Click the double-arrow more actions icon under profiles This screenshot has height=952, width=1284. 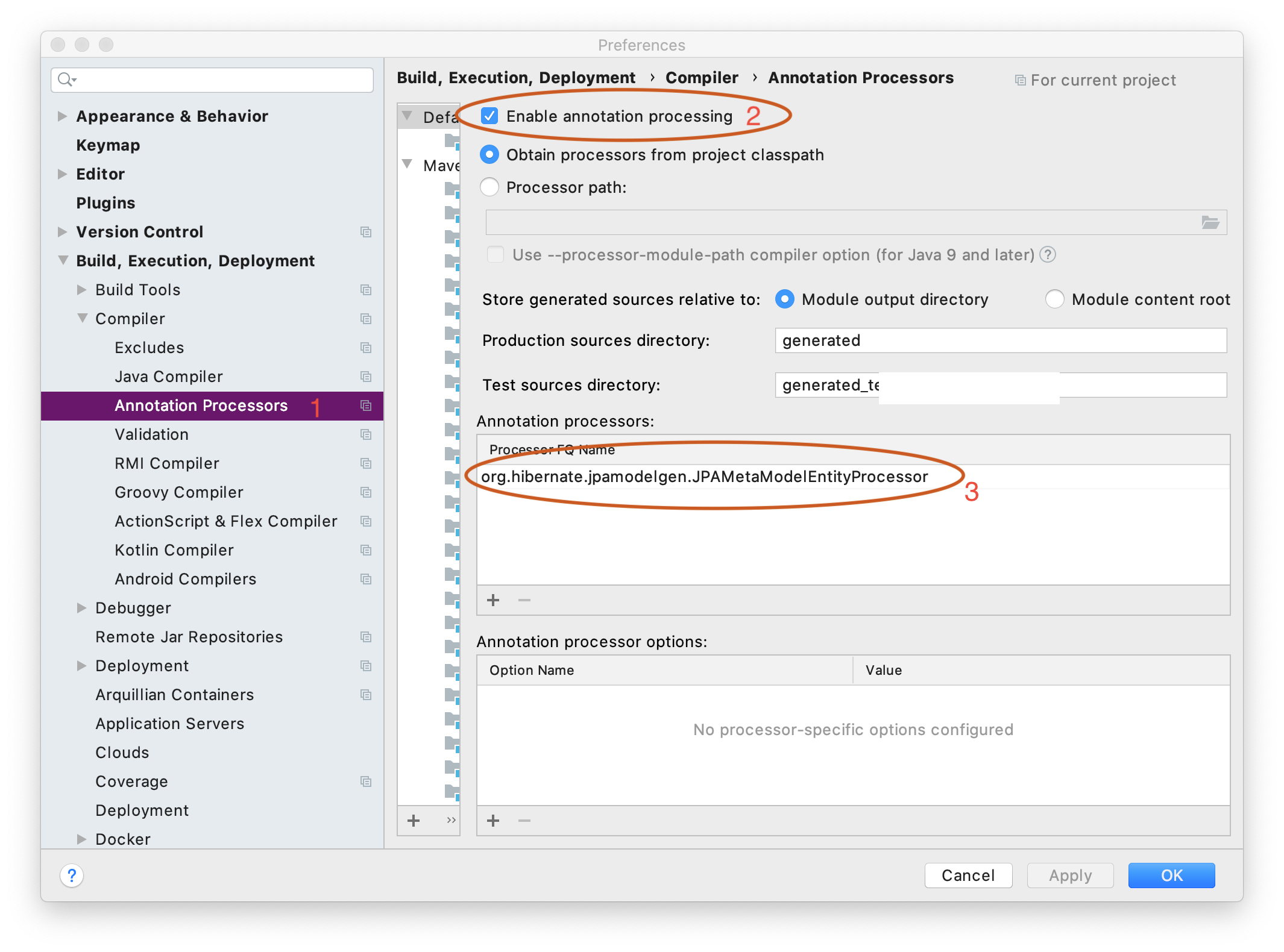451,821
